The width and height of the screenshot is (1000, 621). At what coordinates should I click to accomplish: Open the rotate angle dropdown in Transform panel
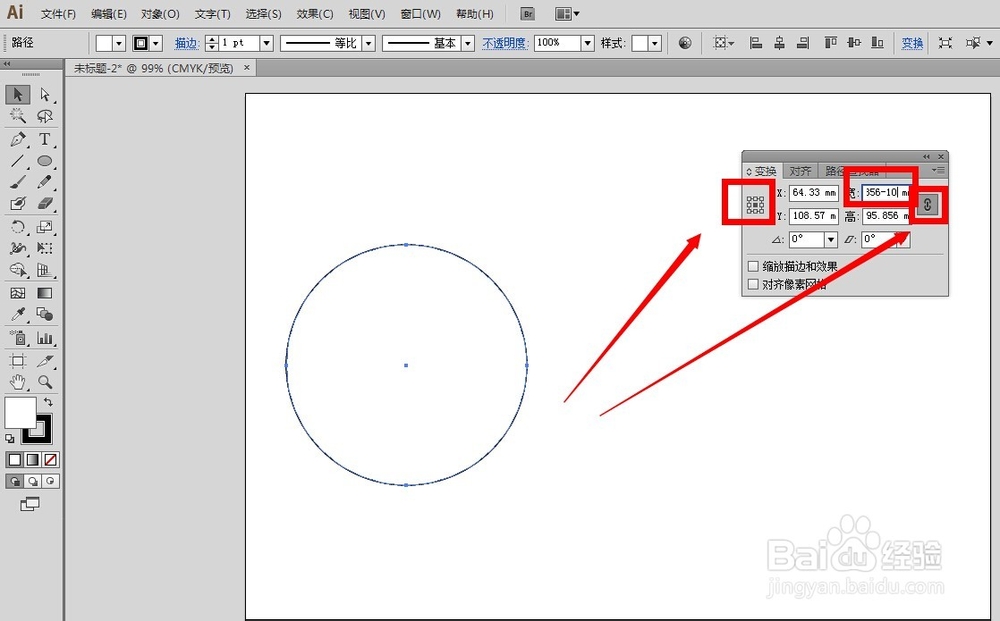(830, 240)
